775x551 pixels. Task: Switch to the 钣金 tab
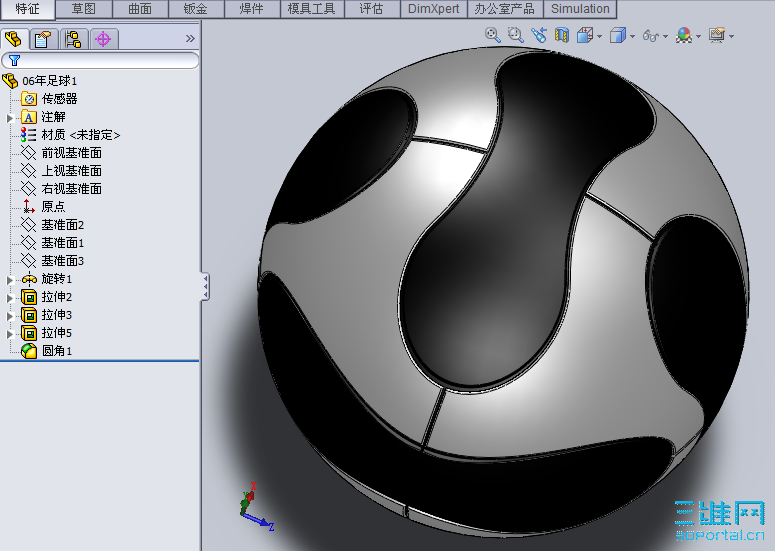[196, 9]
